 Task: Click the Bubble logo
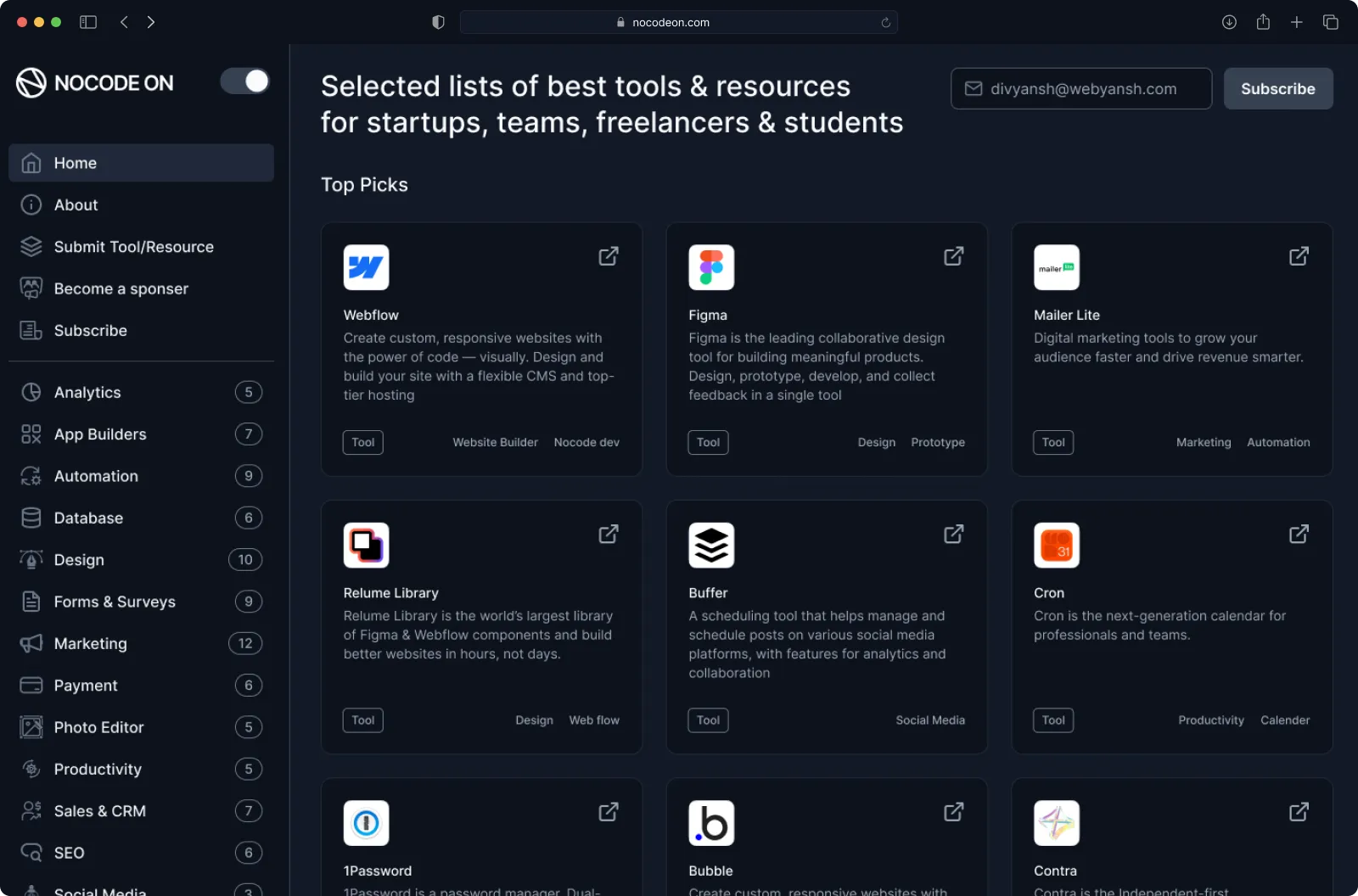point(711,823)
